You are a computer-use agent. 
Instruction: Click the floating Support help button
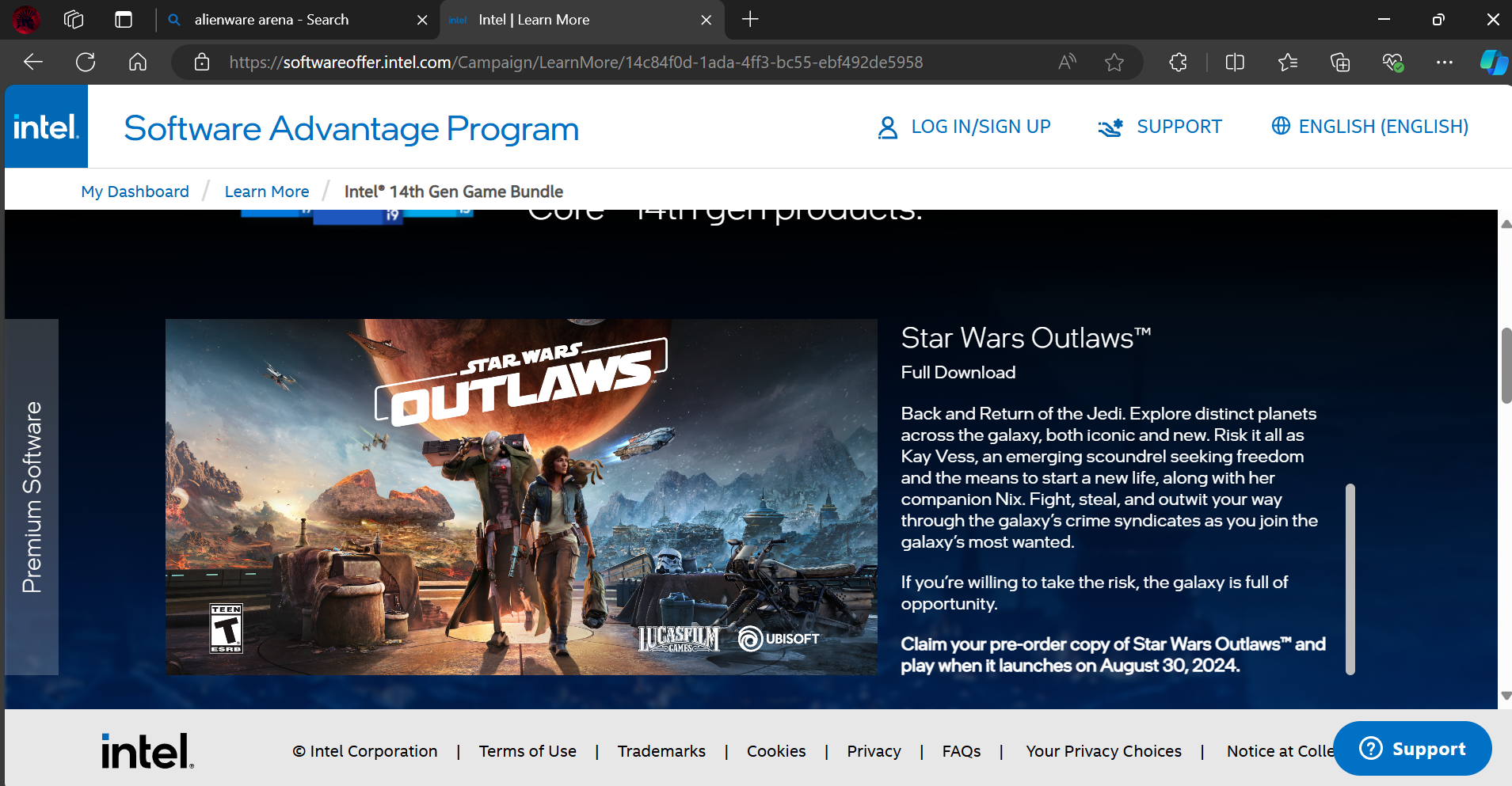pos(1413,748)
